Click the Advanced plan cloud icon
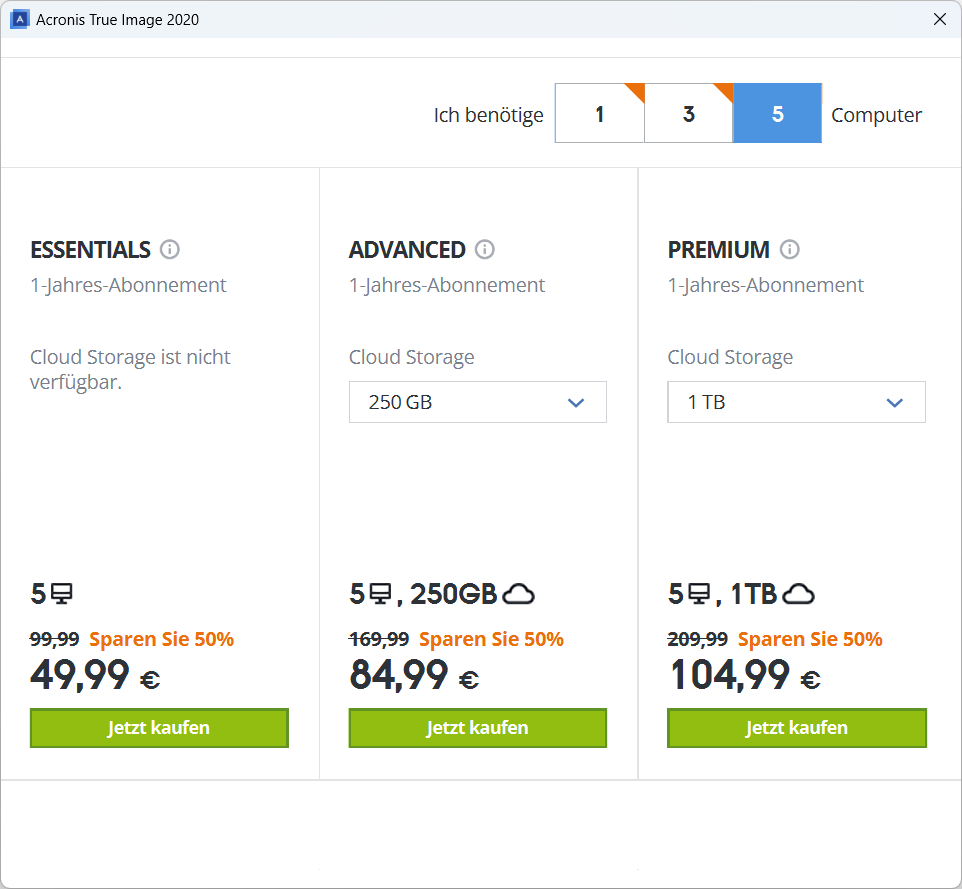The width and height of the screenshot is (962, 889). point(518,594)
